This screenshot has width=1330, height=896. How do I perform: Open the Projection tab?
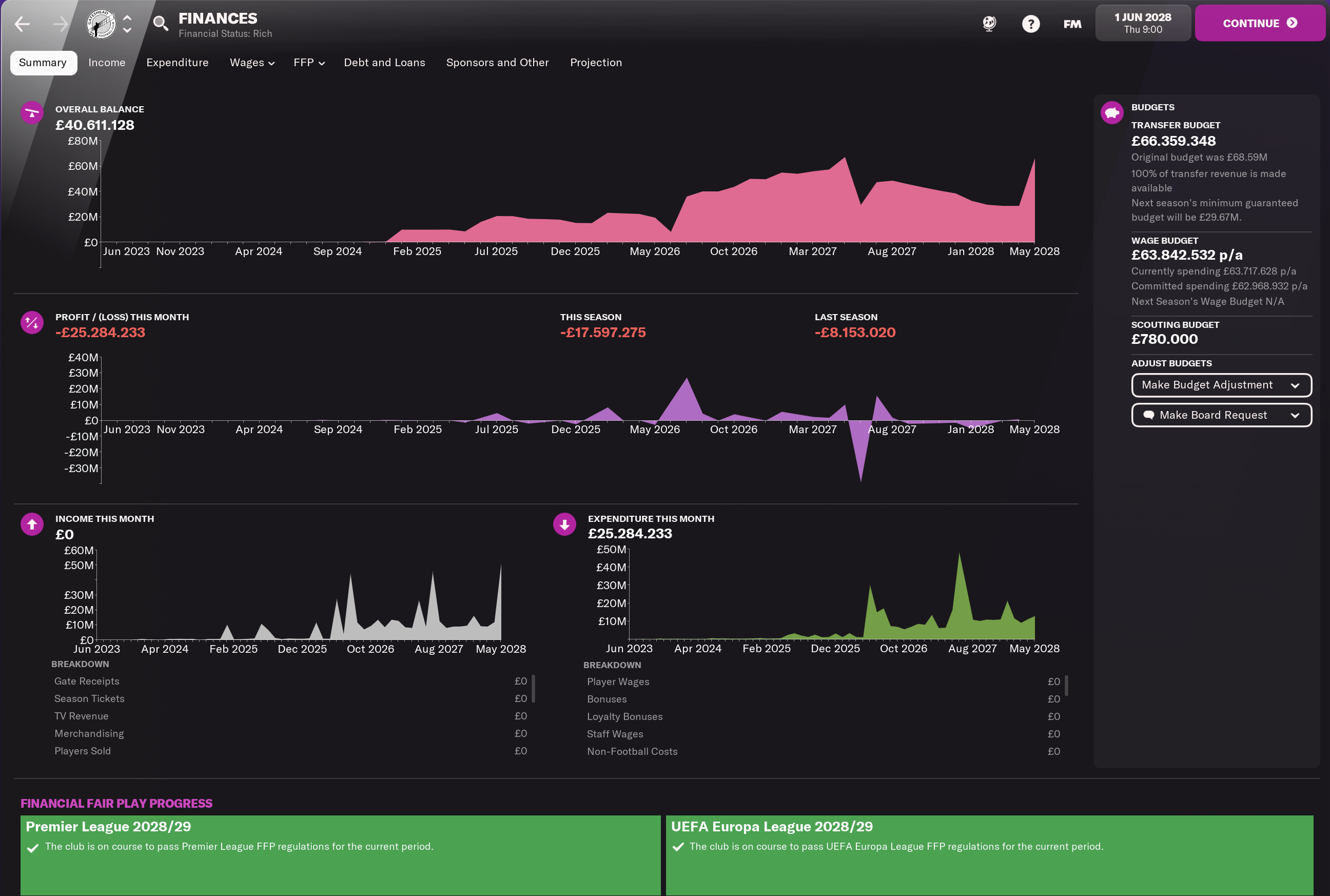[x=596, y=62]
